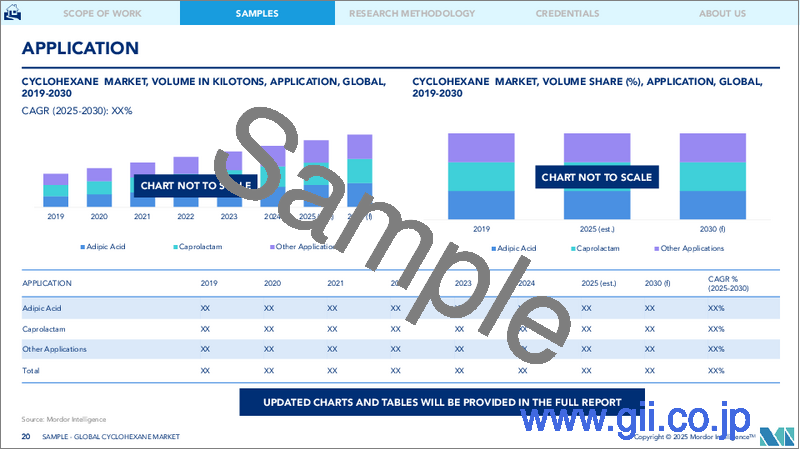Select the Total row label in the table
Image resolution: width=800 pixels, height=450 pixels.
point(32,370)
